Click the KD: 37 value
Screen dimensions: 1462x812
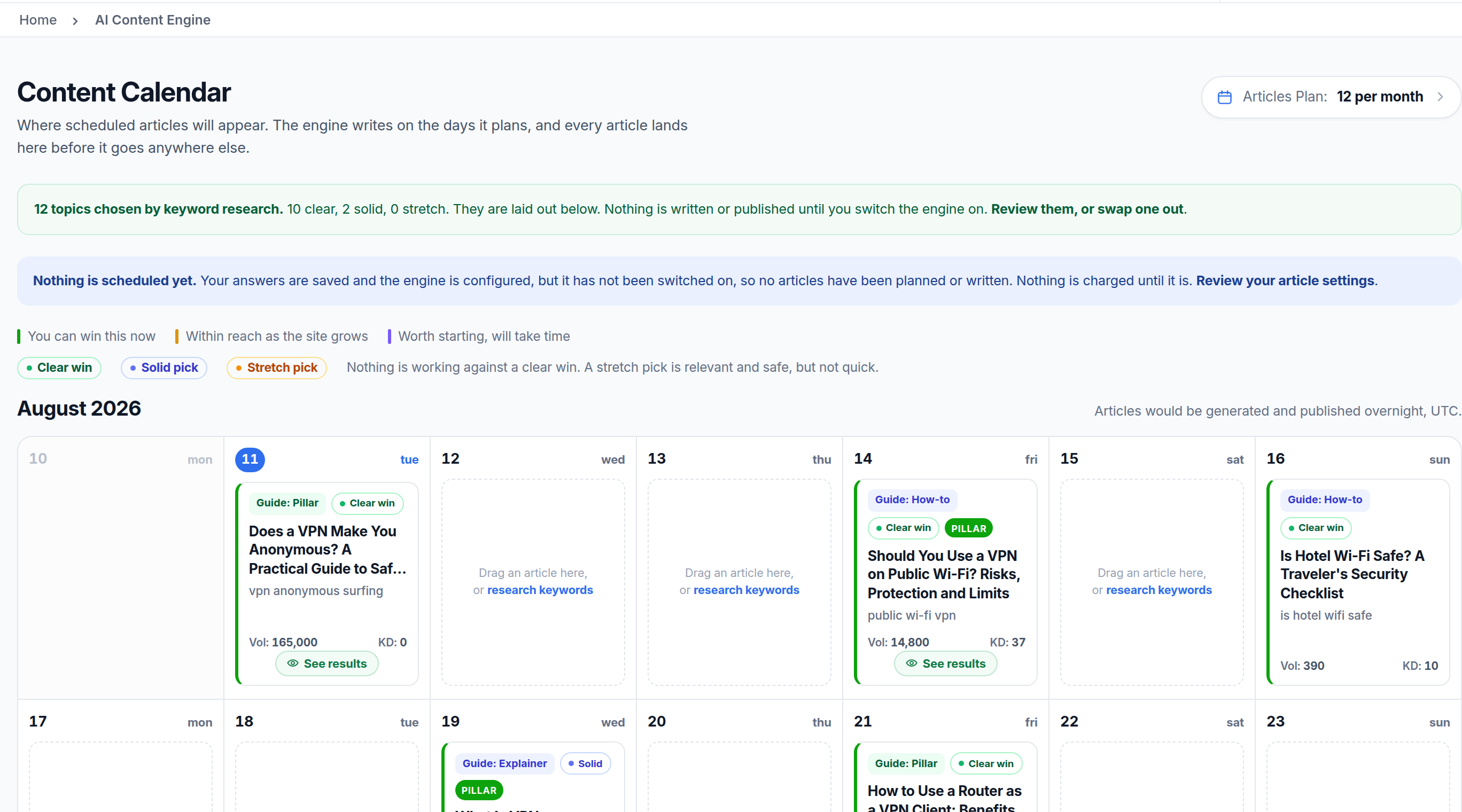[x=1008, y=642]
